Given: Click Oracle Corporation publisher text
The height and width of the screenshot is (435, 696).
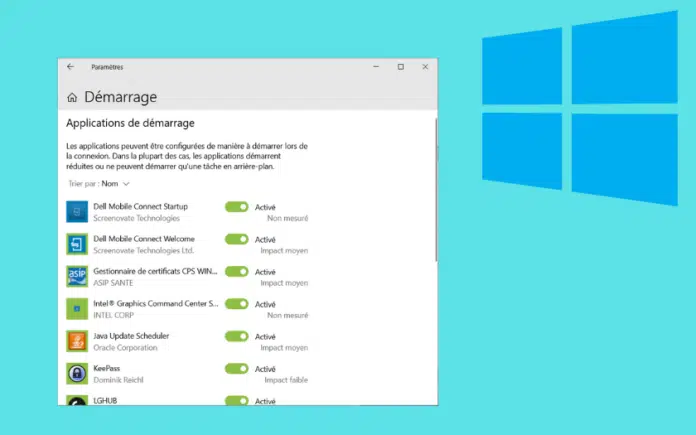Looking at the screenshot, I should [125, 348].
